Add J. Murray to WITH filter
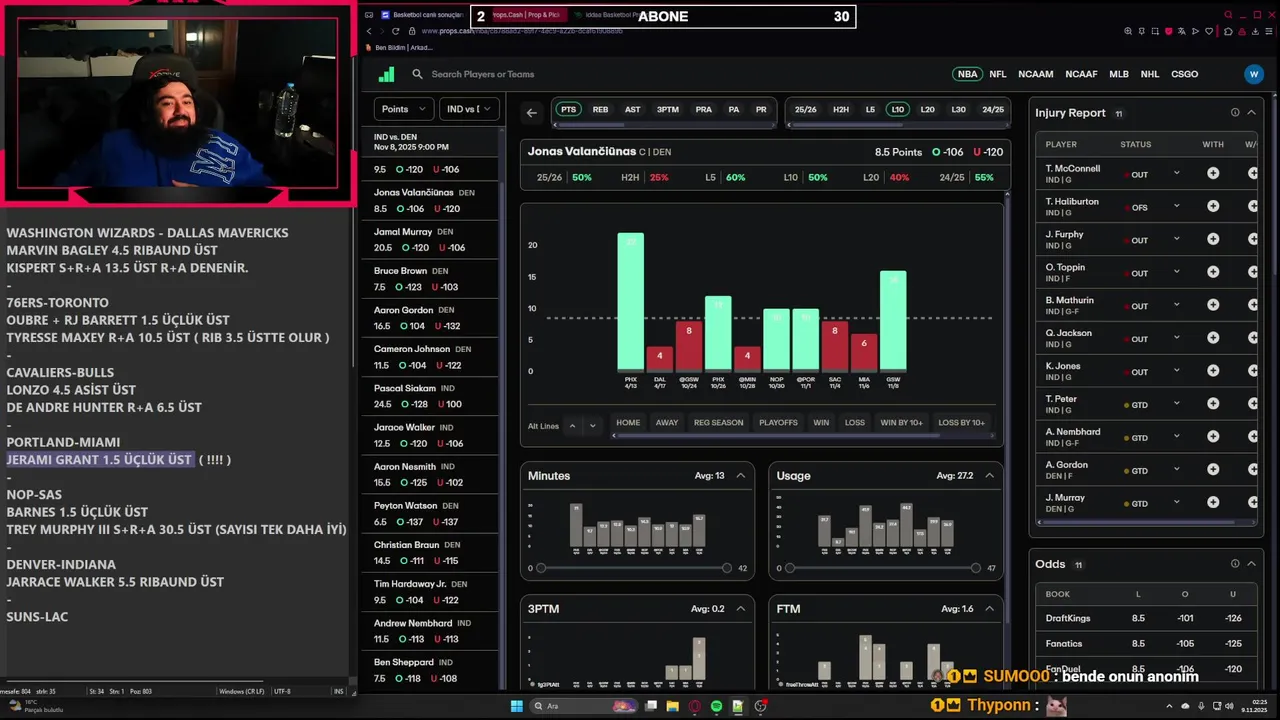This screenshot has height=720, width=1280. coord(1213,503)
